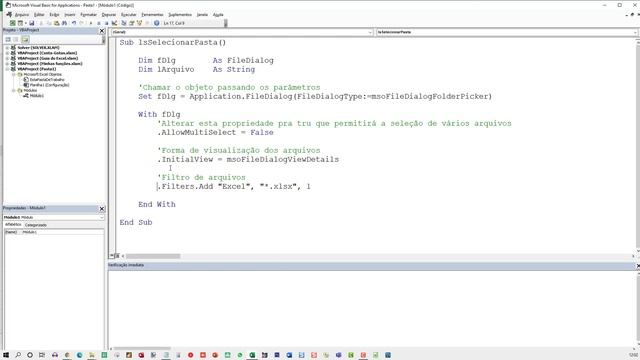Image resolution: width=640 pixels, height=360 pixels.
Task: Click the Find binoculars icon in toolbar
Action: click(x=64, y=23)
